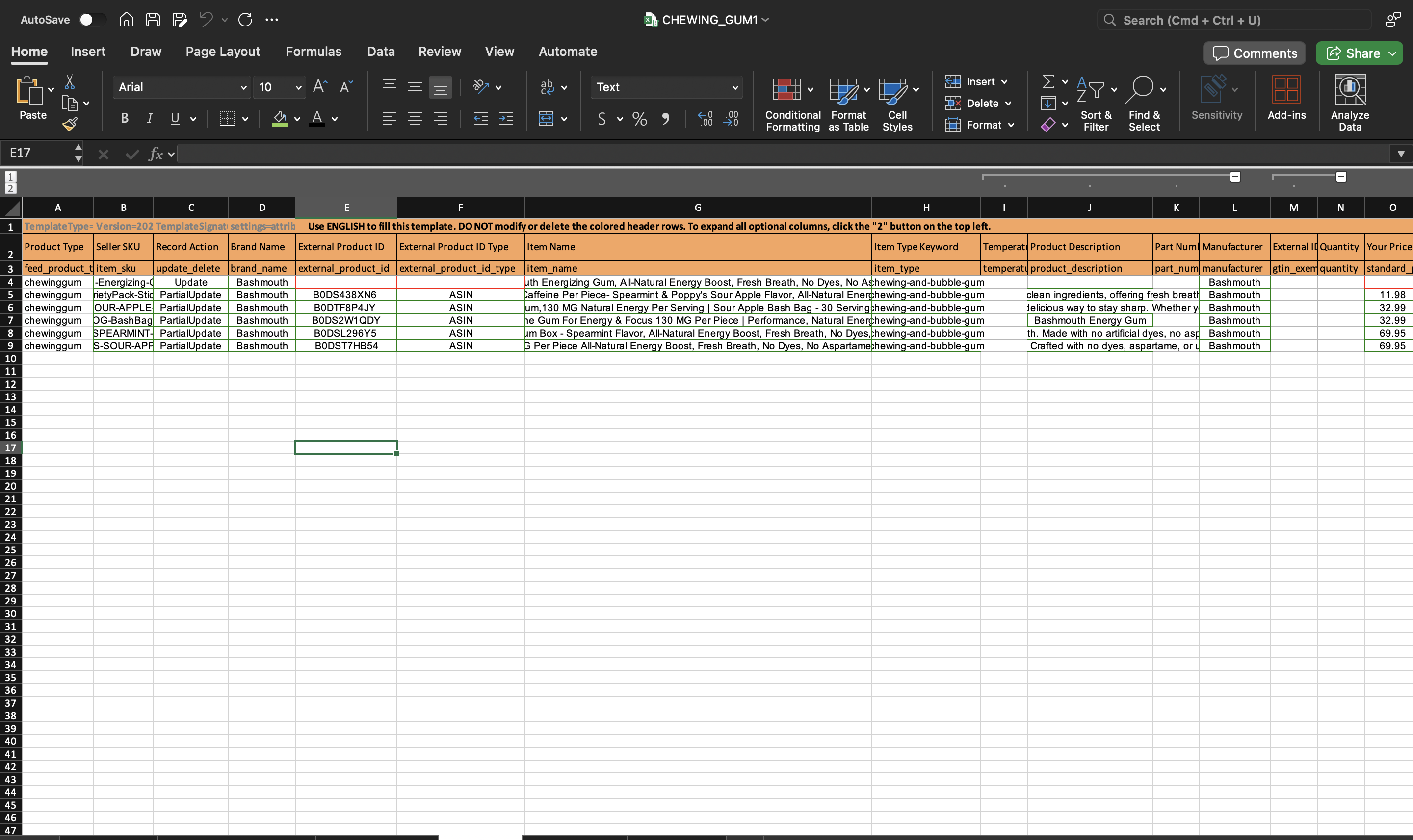The height and width of the screenshot is (840, 1413).
Task: Expand the formula bar with arrow
Action: pyautogui.click(x=1401, y=154)
